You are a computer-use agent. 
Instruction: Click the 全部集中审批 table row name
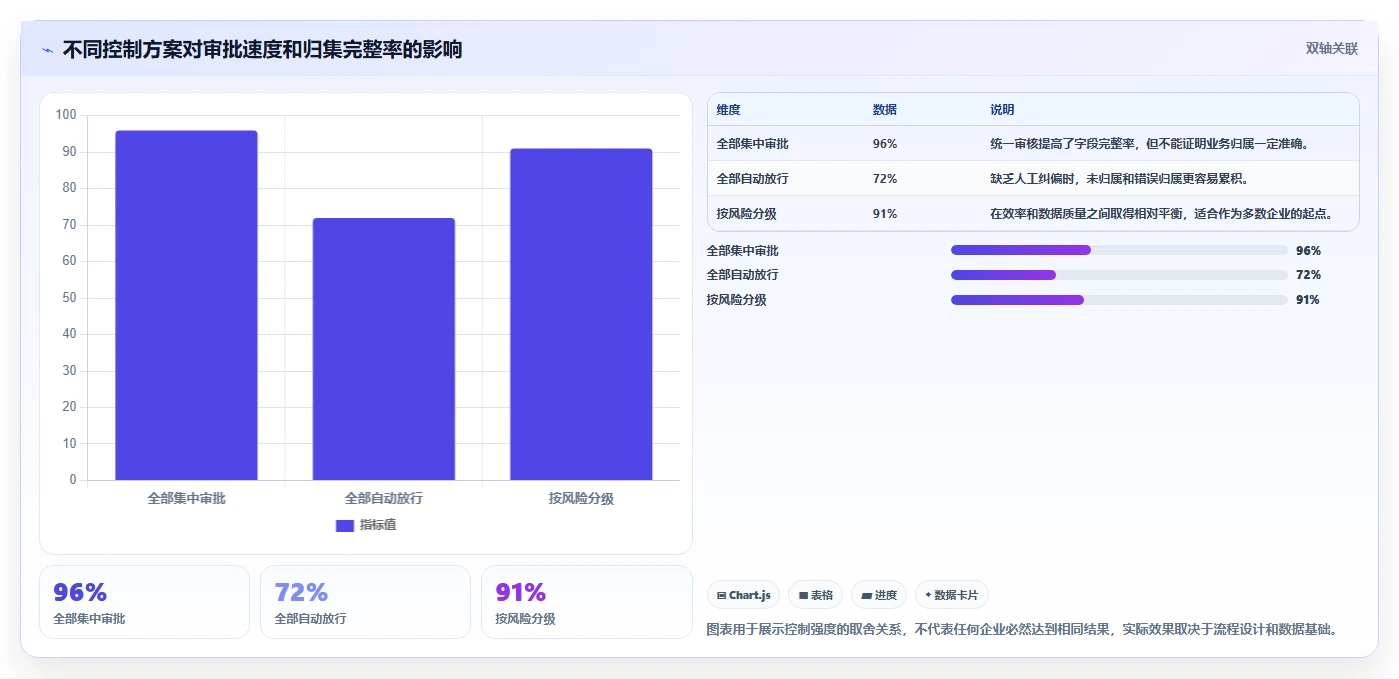(x=752, y=144)
